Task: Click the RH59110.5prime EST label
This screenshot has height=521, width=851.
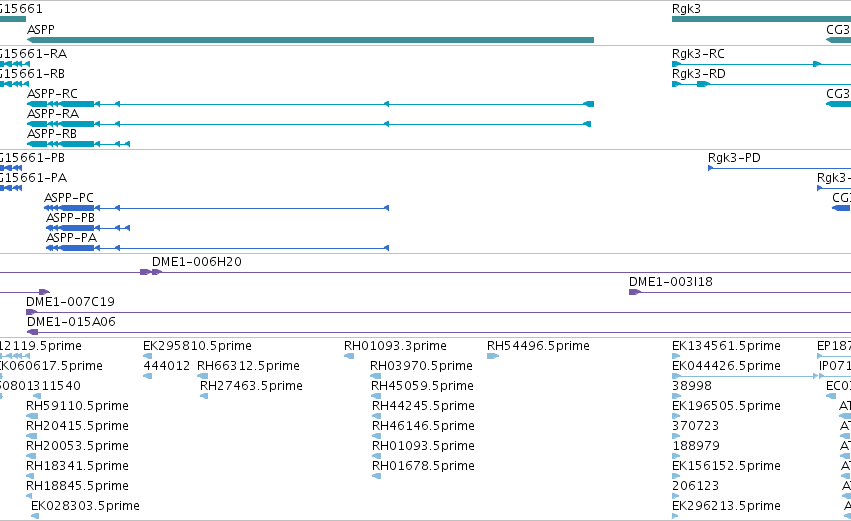Action: (77, 406)
